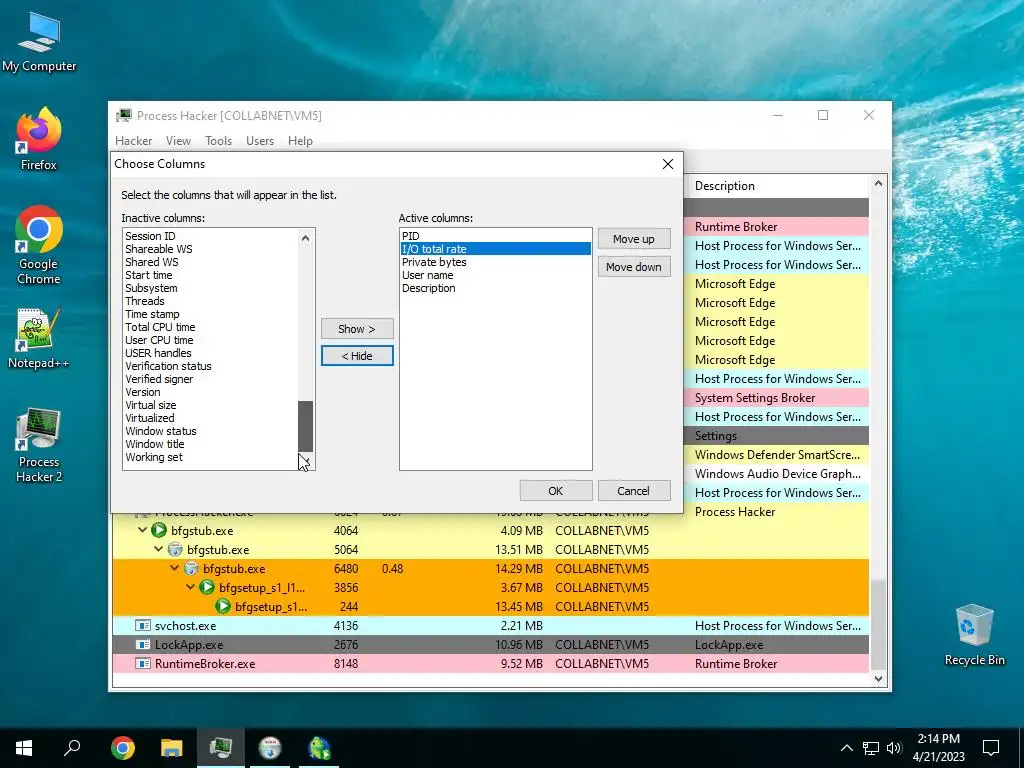
Task: Click the Show > button
Action: coord(357,328)
